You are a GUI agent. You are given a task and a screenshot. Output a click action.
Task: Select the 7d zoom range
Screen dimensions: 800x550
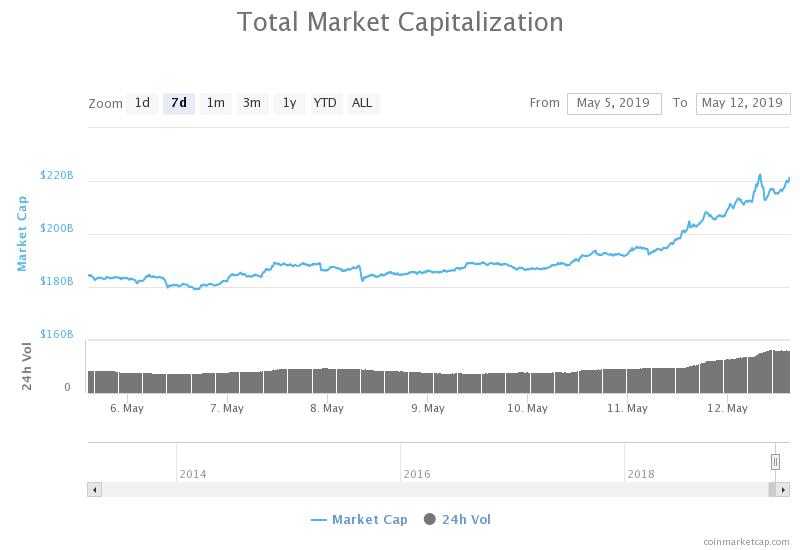pos(179,103)
